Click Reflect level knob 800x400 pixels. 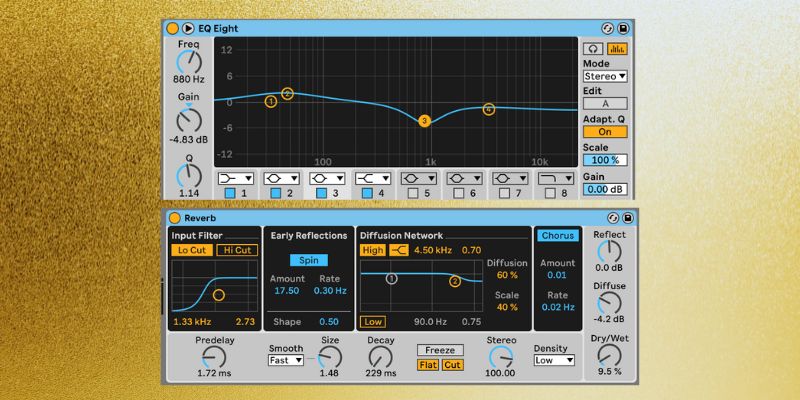click(x=609, y=252)
